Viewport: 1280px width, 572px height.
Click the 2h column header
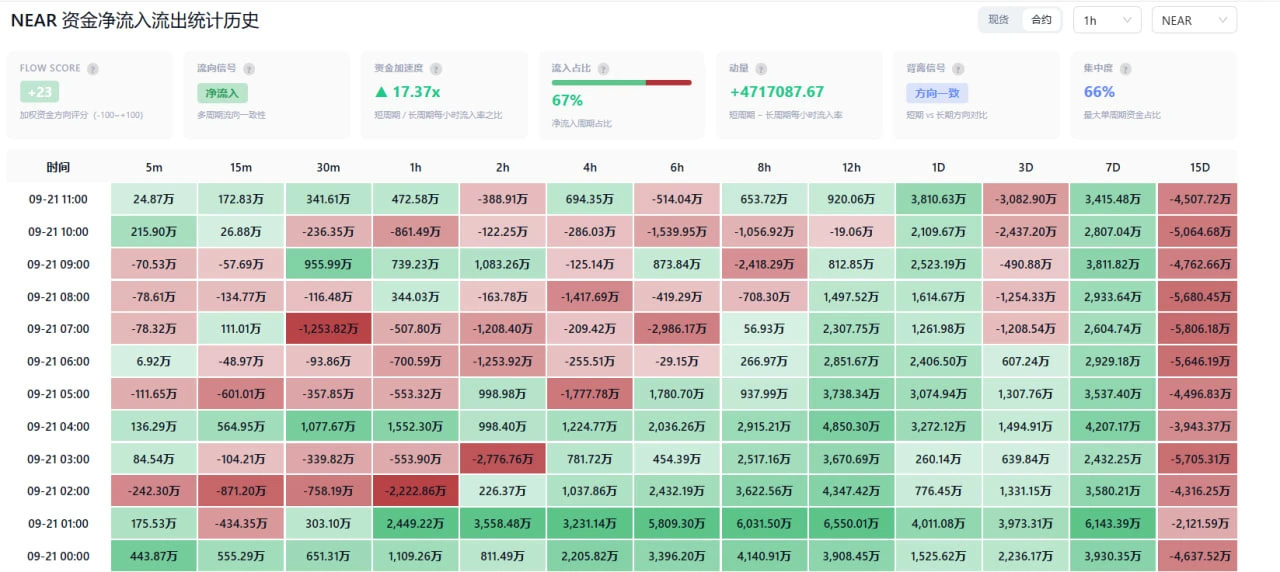coord(502,167)
